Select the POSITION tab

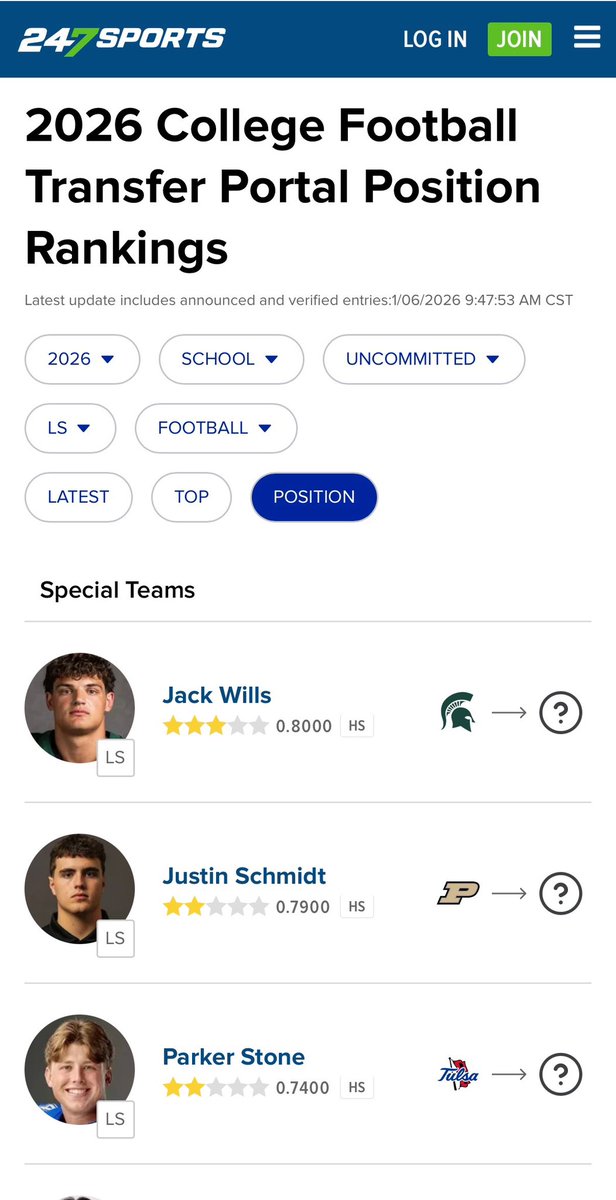314,497
